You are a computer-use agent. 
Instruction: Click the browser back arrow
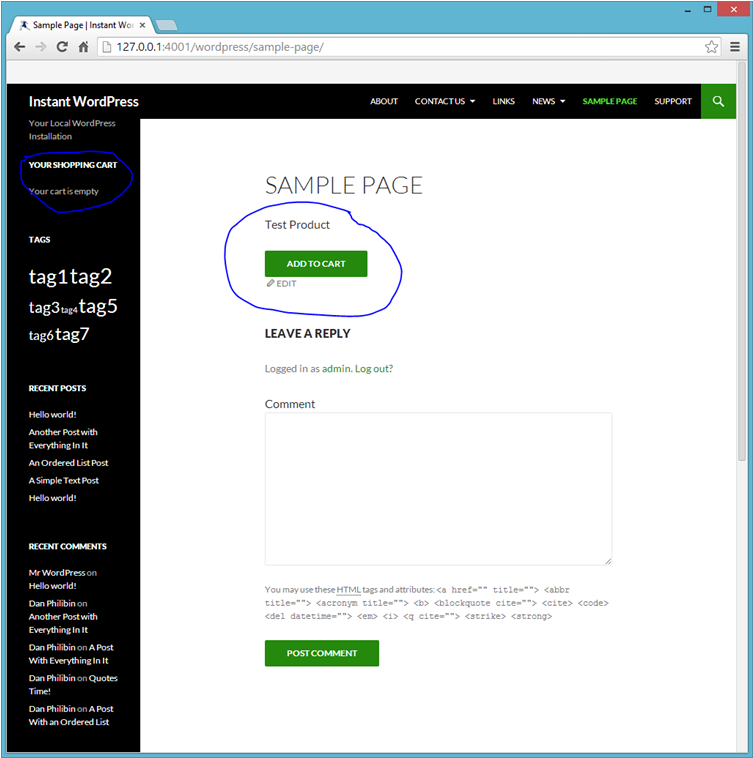point(19,47)
